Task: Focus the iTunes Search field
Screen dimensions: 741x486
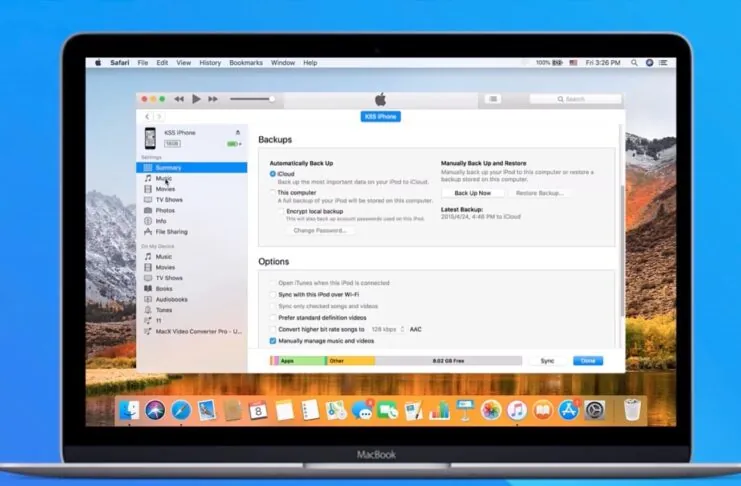Action: pyautogui.click(x=575, y=99)
